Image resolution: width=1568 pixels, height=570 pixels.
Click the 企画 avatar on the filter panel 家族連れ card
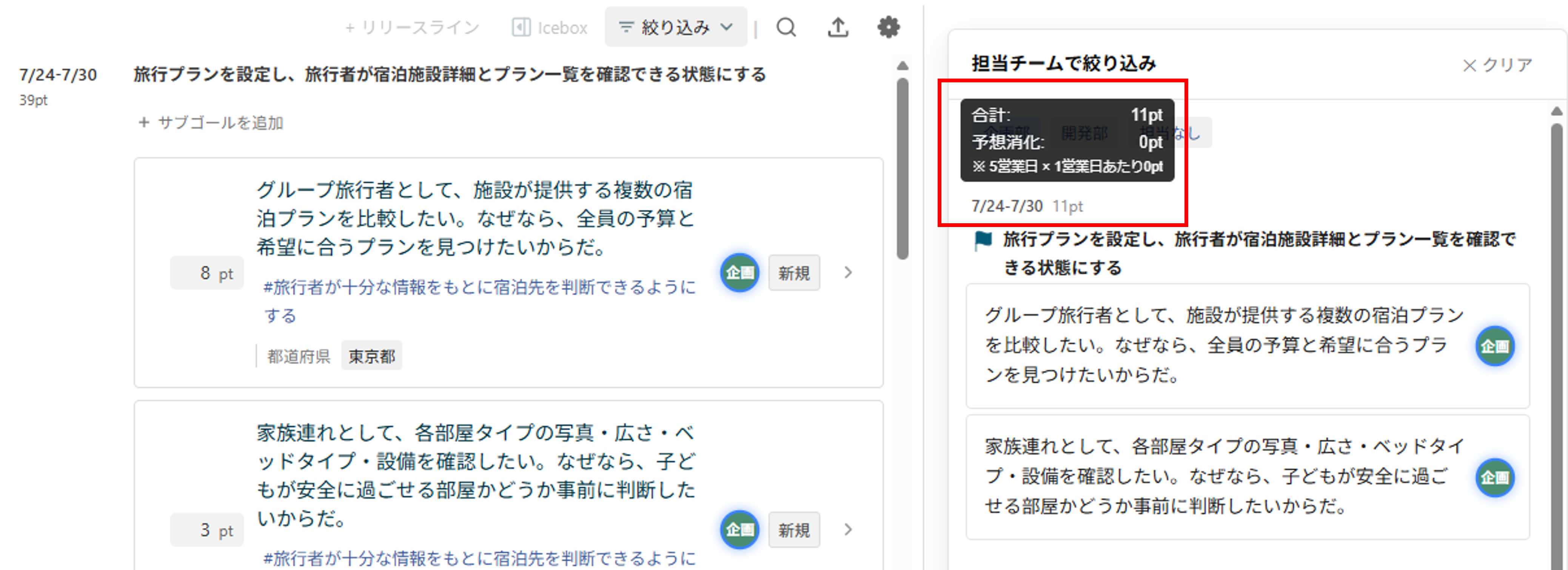tap(1495, 478)
